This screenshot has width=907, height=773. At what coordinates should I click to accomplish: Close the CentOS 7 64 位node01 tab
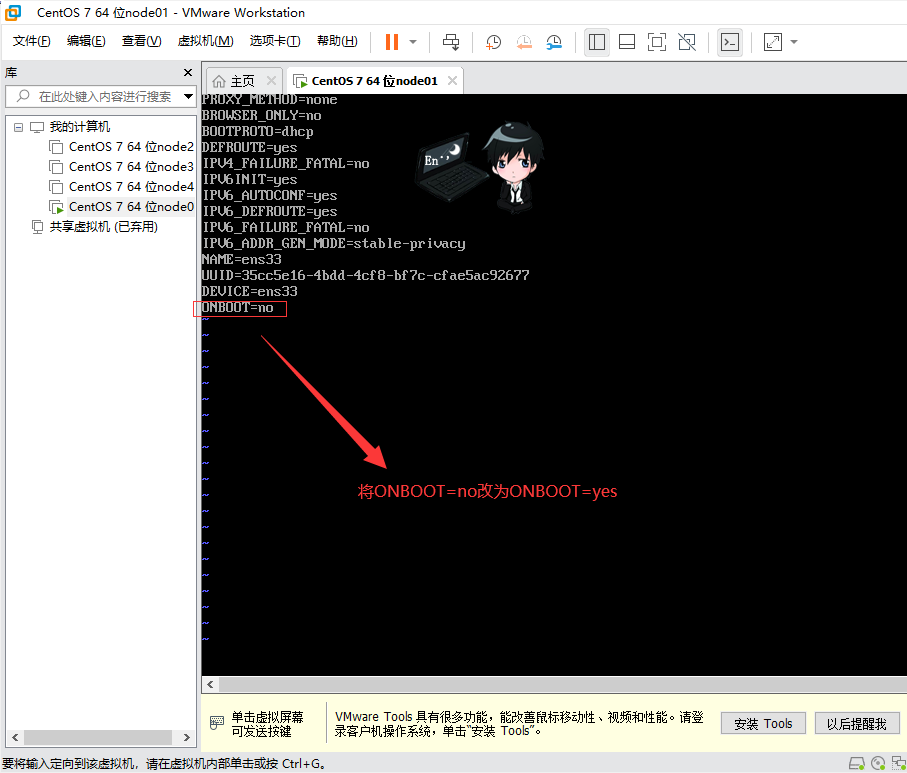coord(452,80)
